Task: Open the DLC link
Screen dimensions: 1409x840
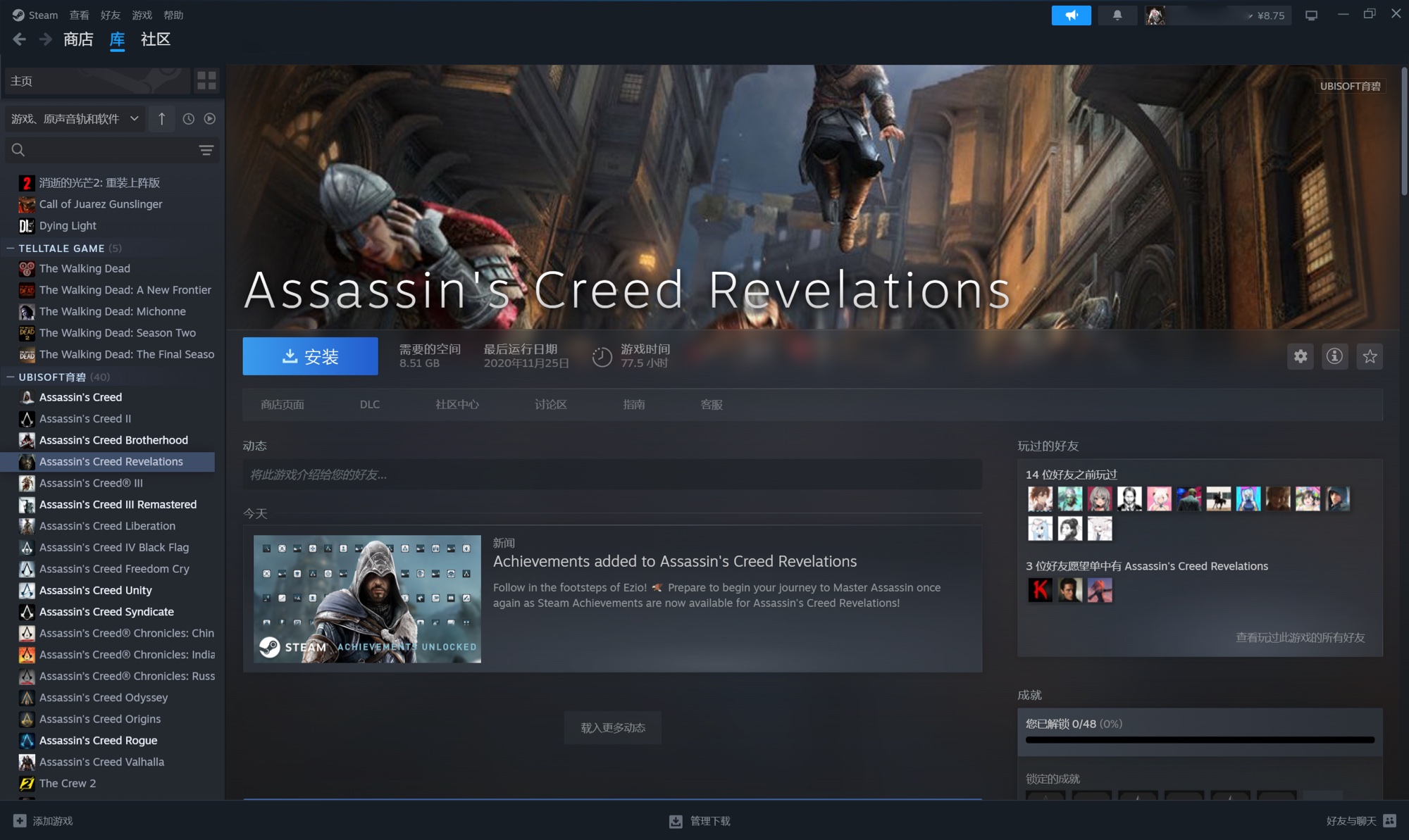Action: point(370,405)
